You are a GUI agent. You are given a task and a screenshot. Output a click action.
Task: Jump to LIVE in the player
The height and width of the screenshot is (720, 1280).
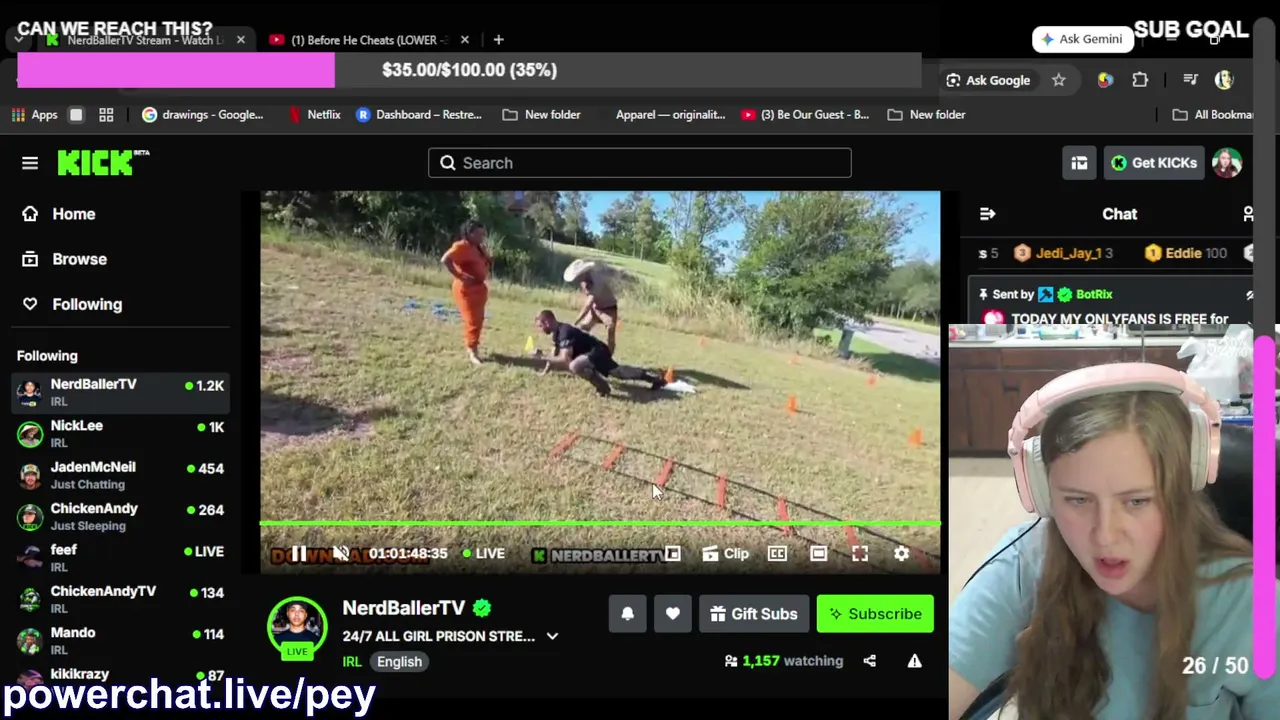pos(484,553)
